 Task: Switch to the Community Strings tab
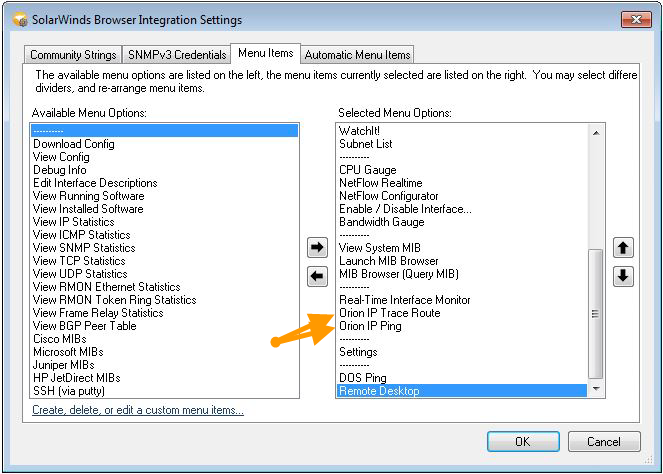click(73, 55)
